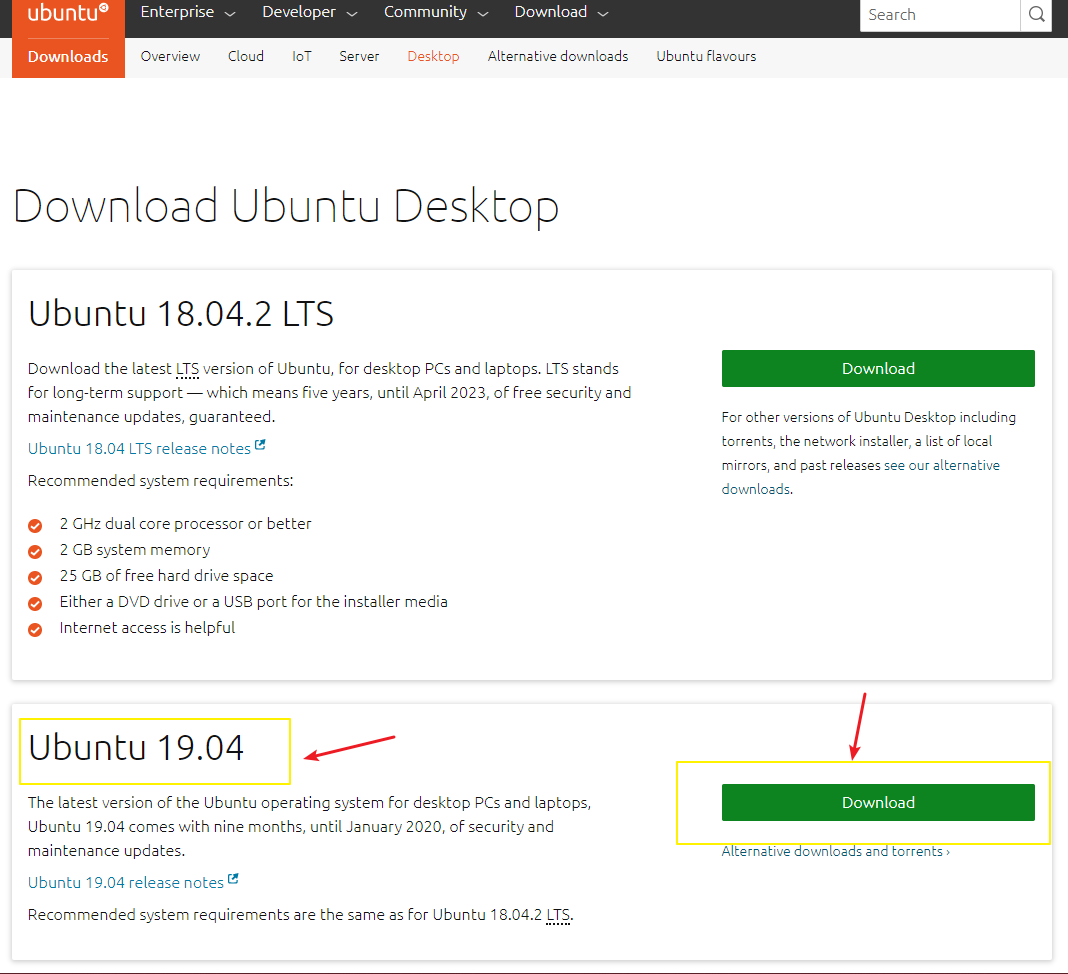Go to the Overview tab
This screenshot has width=1068, height=974.
(170, 57)
